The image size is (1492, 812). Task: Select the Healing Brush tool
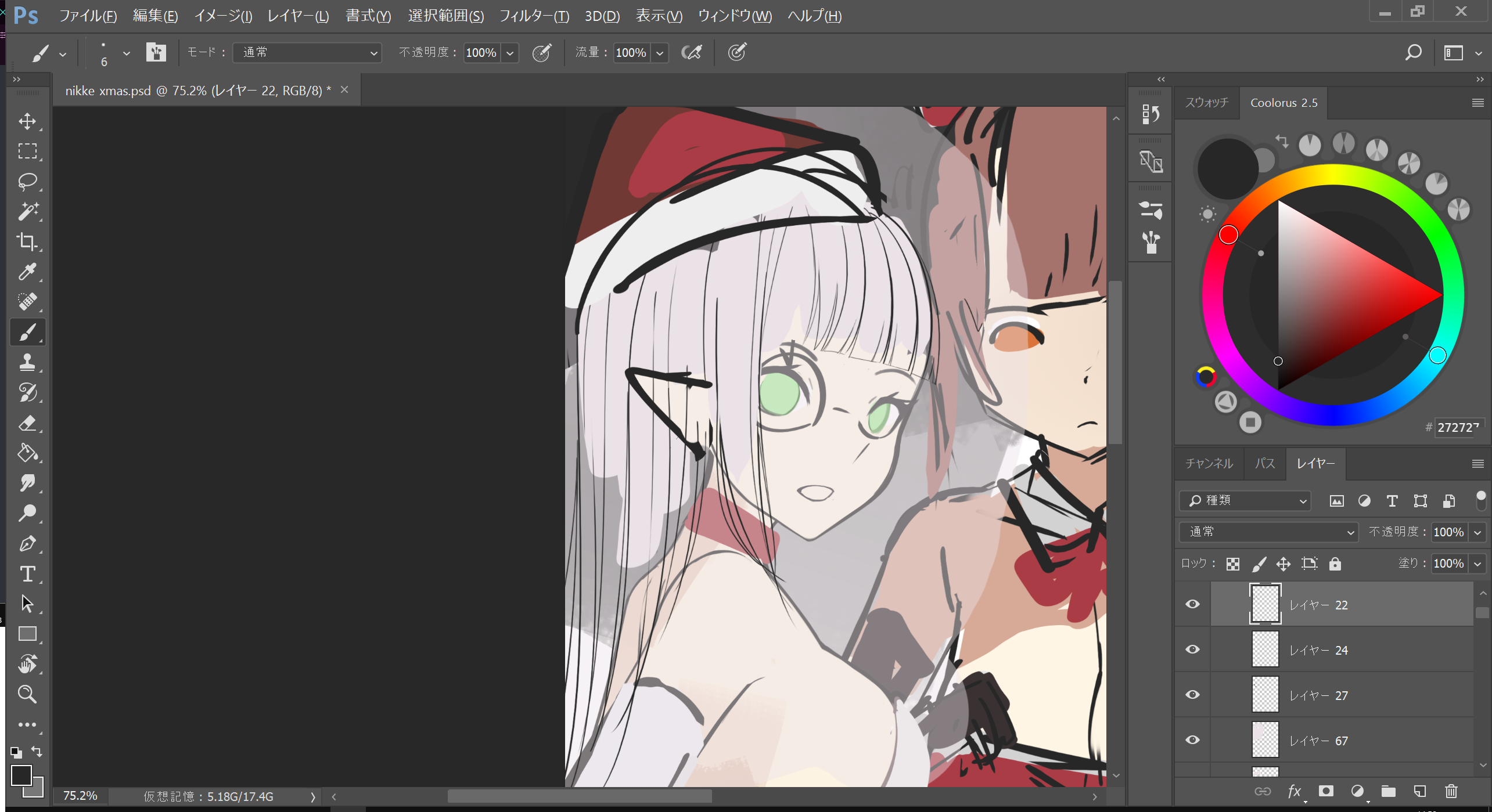tap(27, 302)
